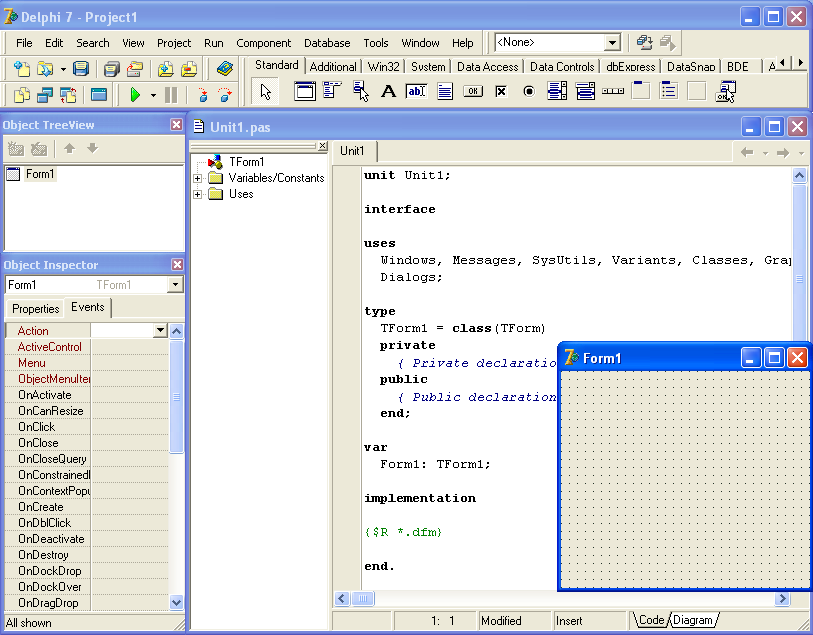Click the Object Inspector vertical scrollbar thumb
This screenshot has height=635, width=813.
[x=176, y=397]
